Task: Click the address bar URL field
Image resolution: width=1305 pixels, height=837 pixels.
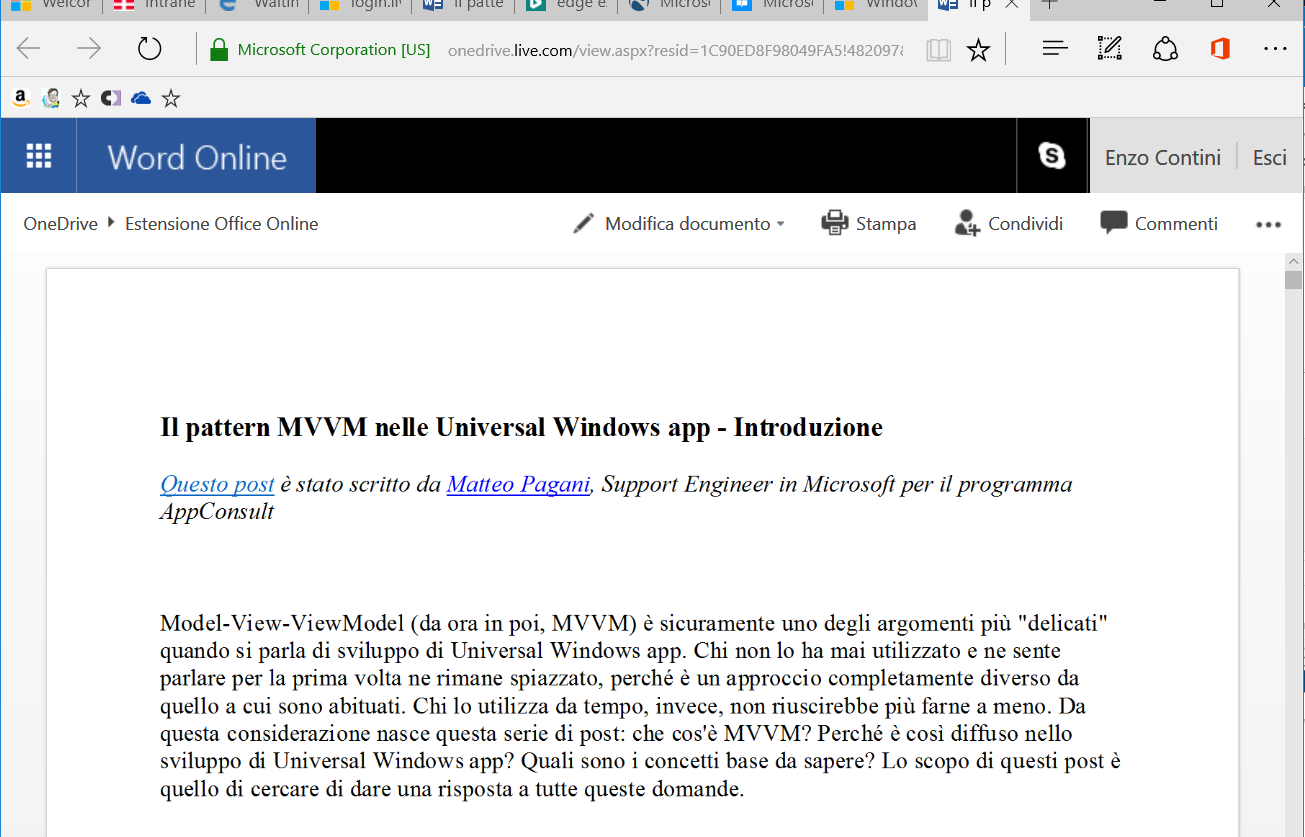Action: click(x=675, y=50)
